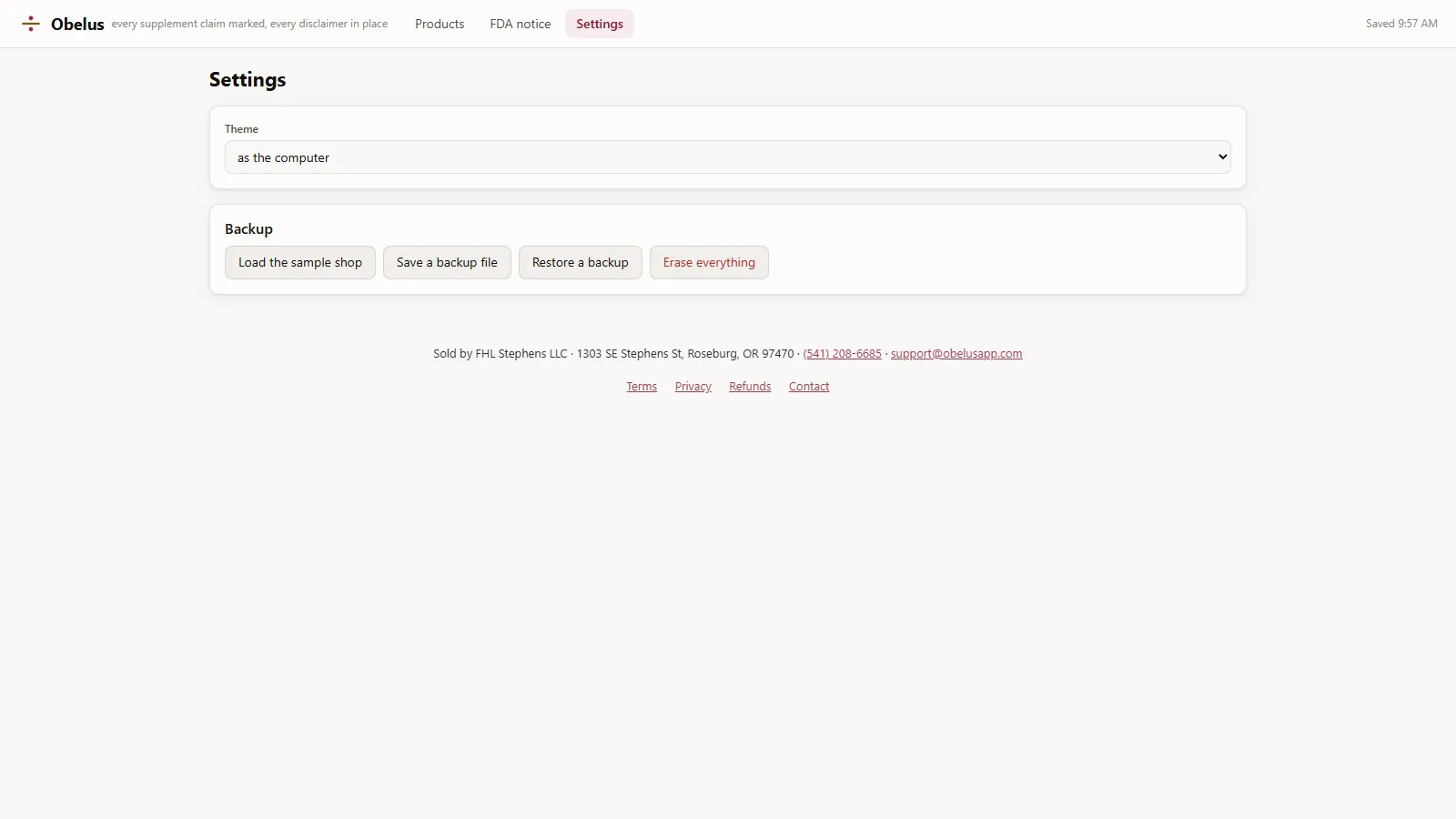Click the 'Saved 9:57 AM' status text
1456x819 pixels.
pos(1401,24)
